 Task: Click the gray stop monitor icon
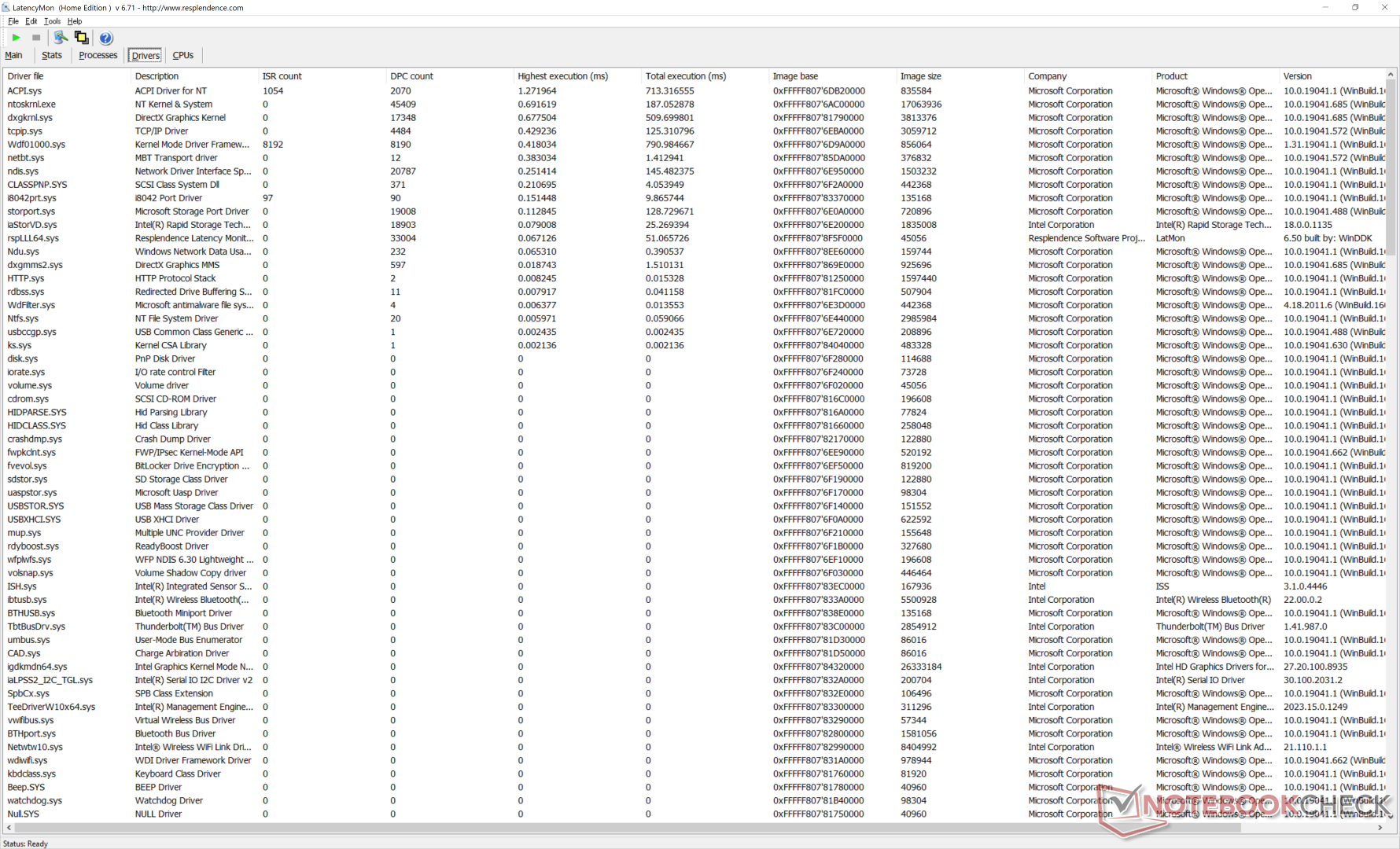click(x=36, y=37)
